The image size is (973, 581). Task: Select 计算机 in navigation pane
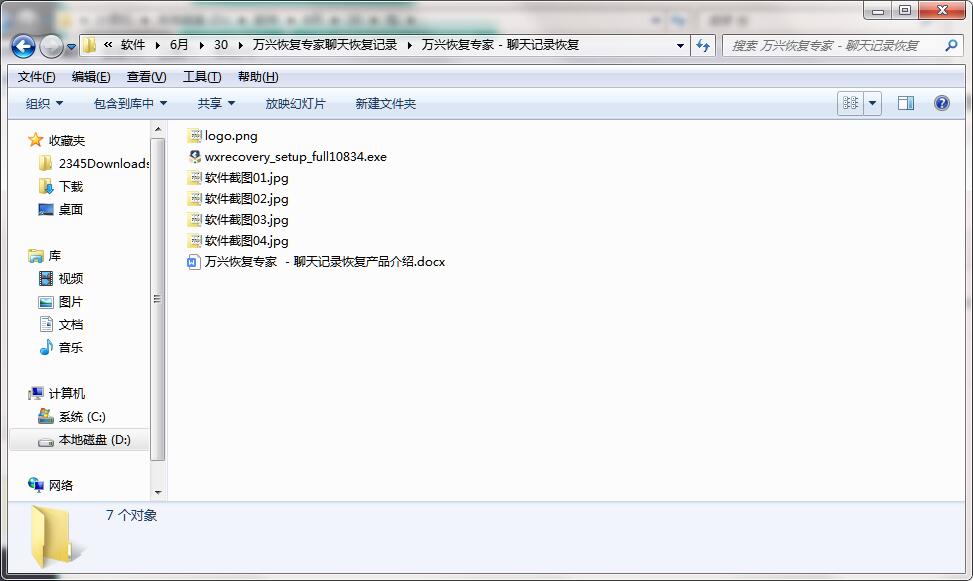click(x=66, y=394)
